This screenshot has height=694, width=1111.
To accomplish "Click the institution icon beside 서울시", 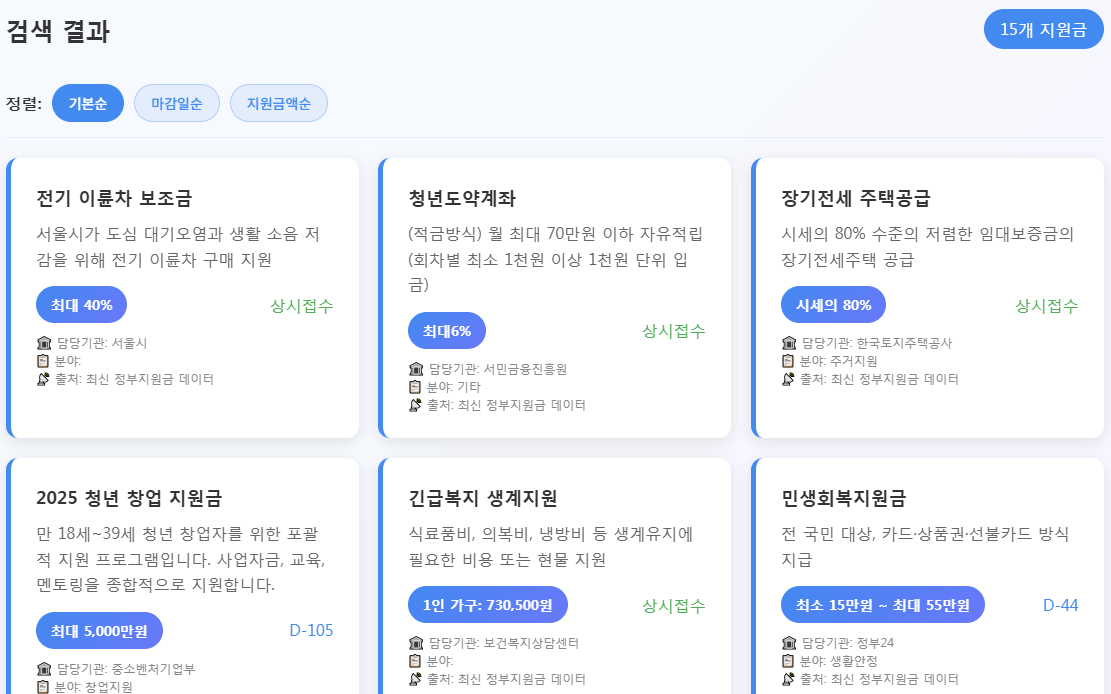I will pyautogui.click(x=42, y=342).
